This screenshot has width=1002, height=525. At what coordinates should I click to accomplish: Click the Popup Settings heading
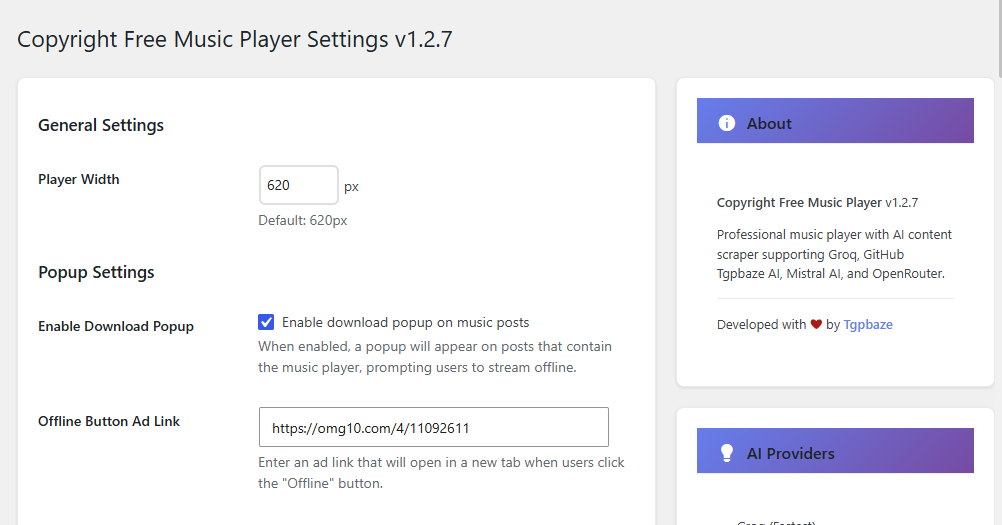(96, 273)
